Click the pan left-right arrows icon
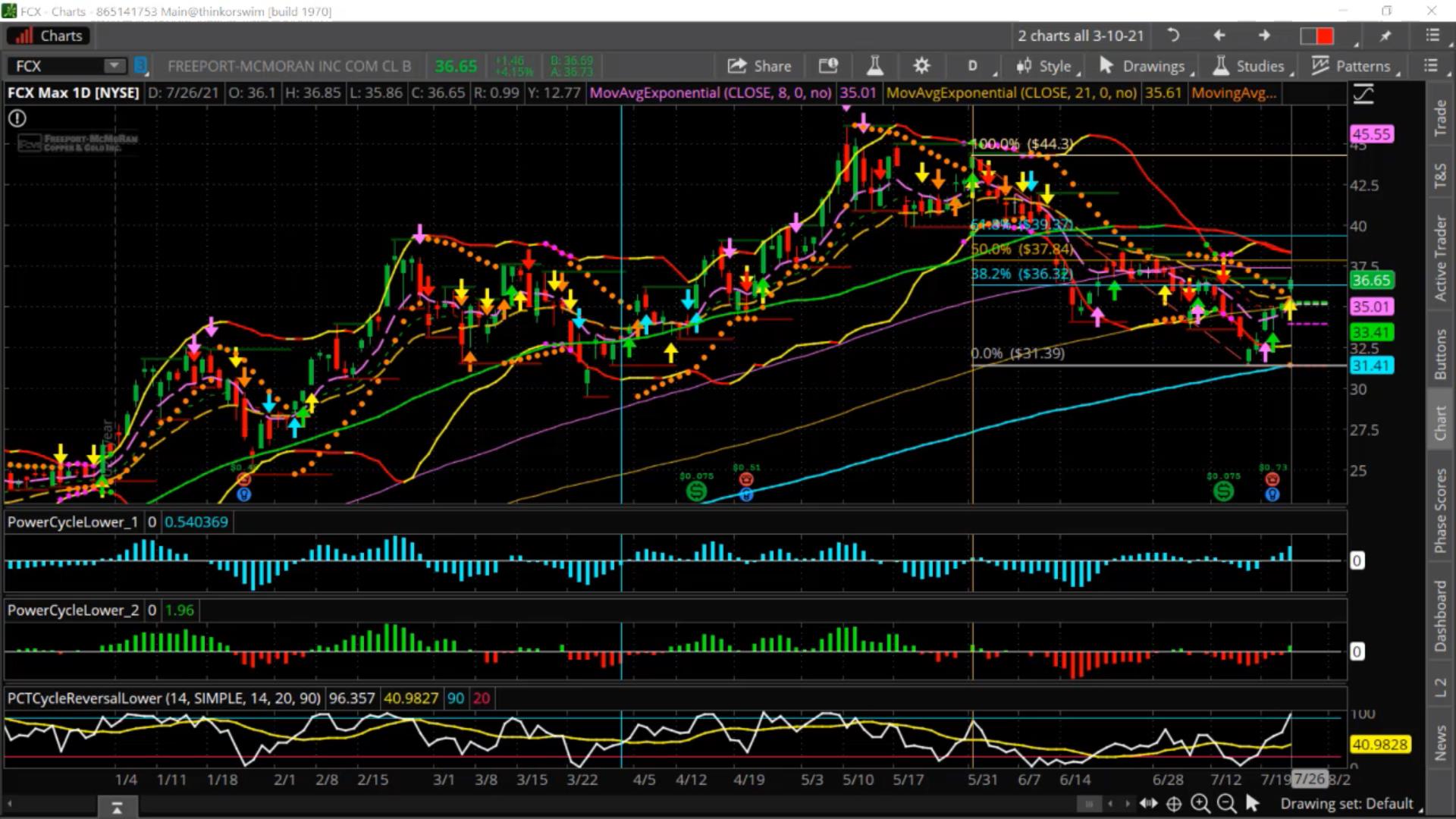 tap(1148, 804)
